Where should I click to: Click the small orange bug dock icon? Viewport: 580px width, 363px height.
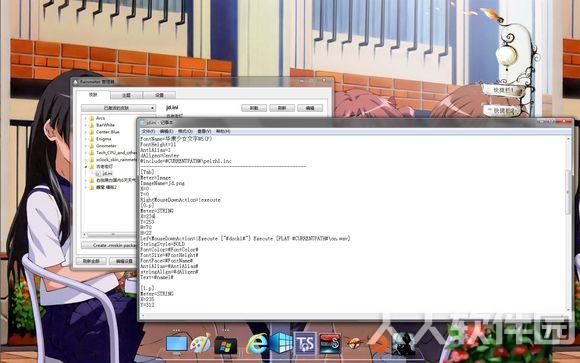[x=354, y=344]
